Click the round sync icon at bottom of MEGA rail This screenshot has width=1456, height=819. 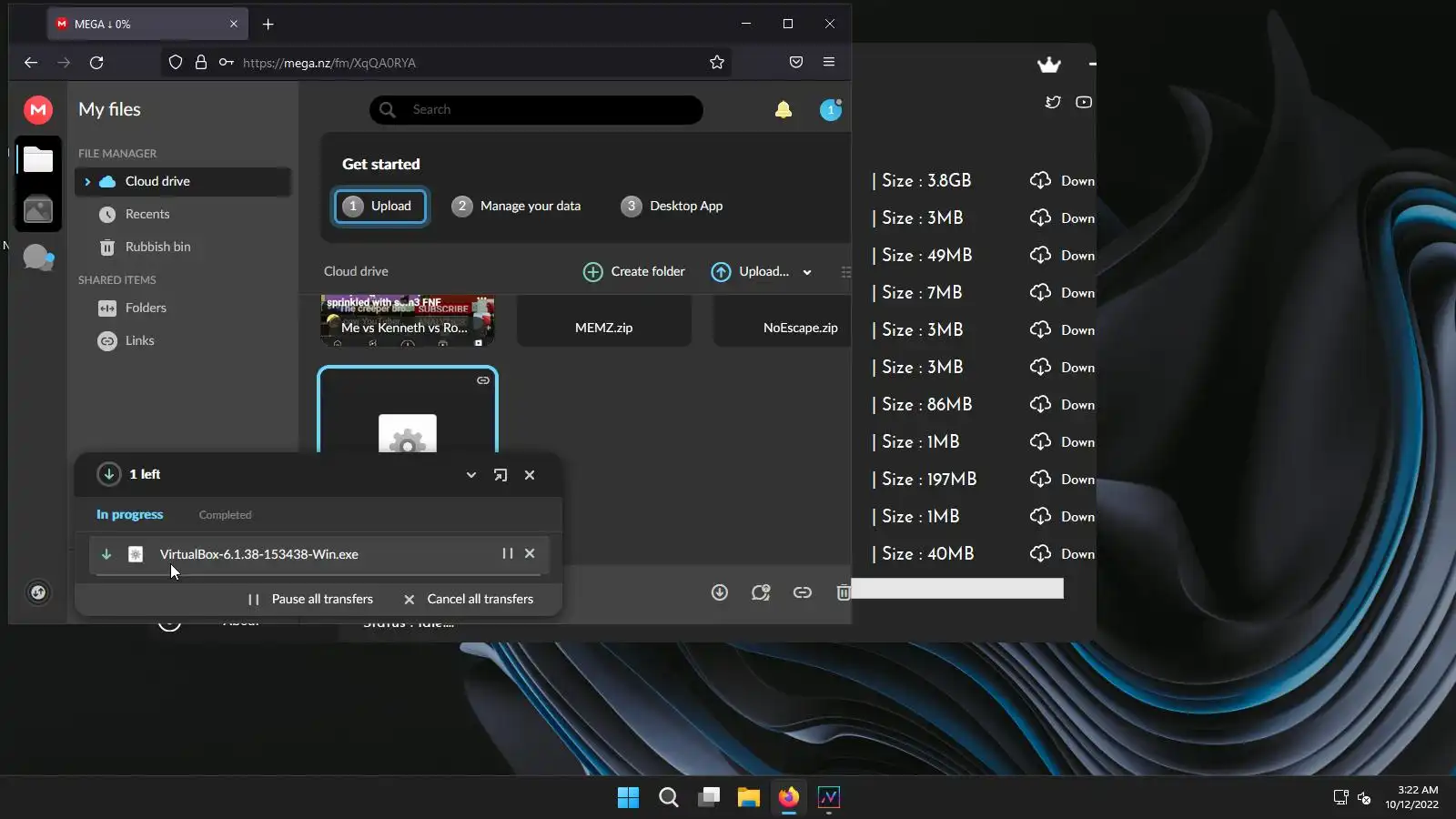[x=38, y=593]
